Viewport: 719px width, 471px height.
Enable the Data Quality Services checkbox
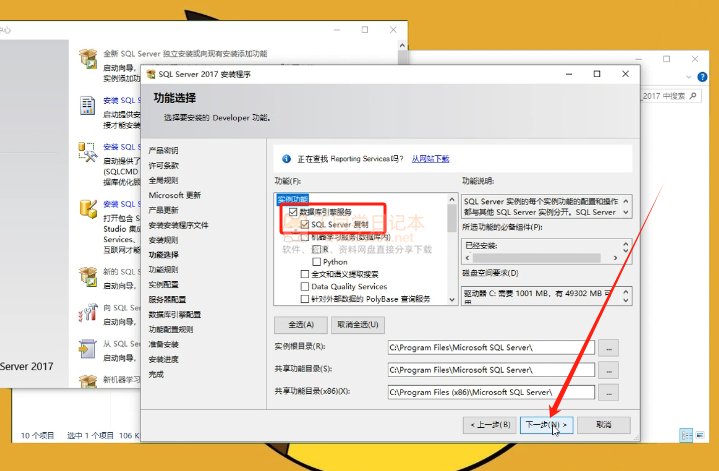(x=304, y=286)
